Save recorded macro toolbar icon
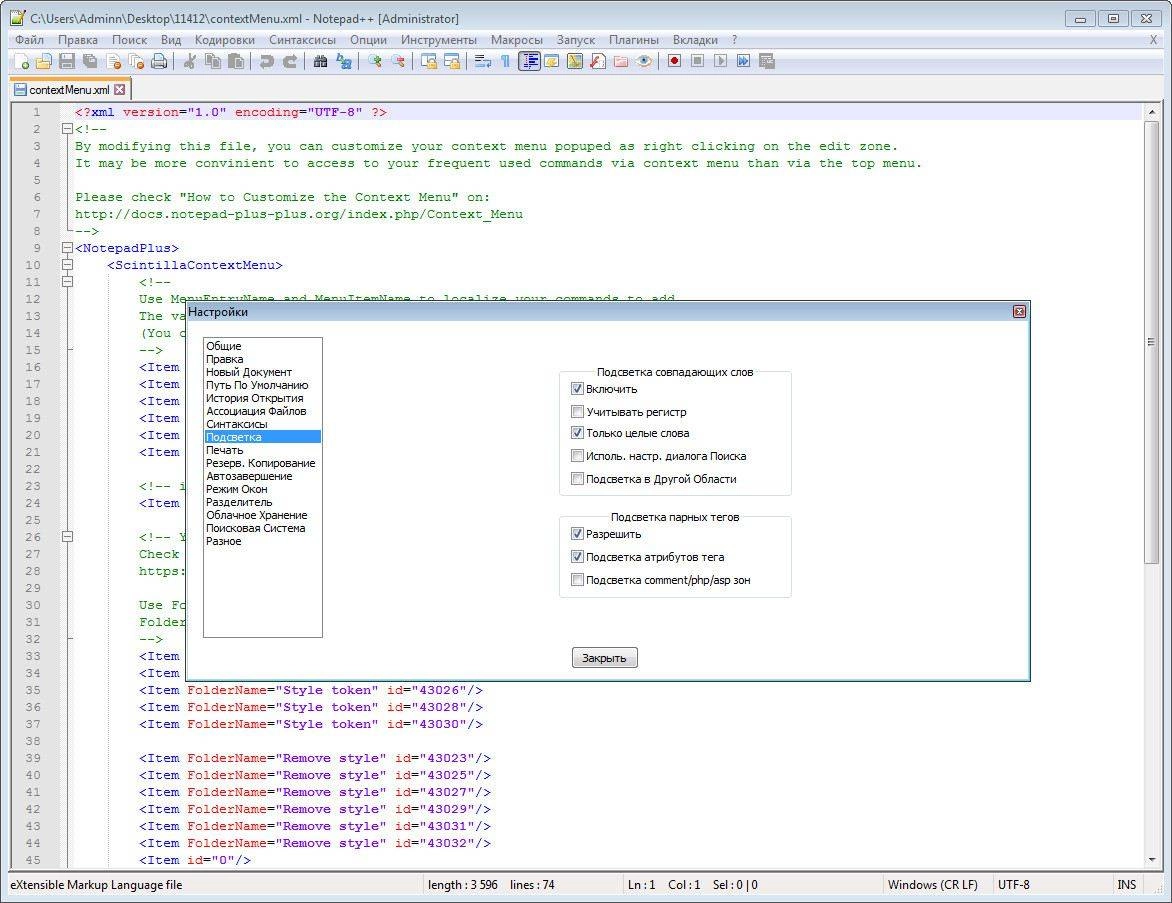The height and width of the screenshot is (903, 1172). click(x=767, y=61)
